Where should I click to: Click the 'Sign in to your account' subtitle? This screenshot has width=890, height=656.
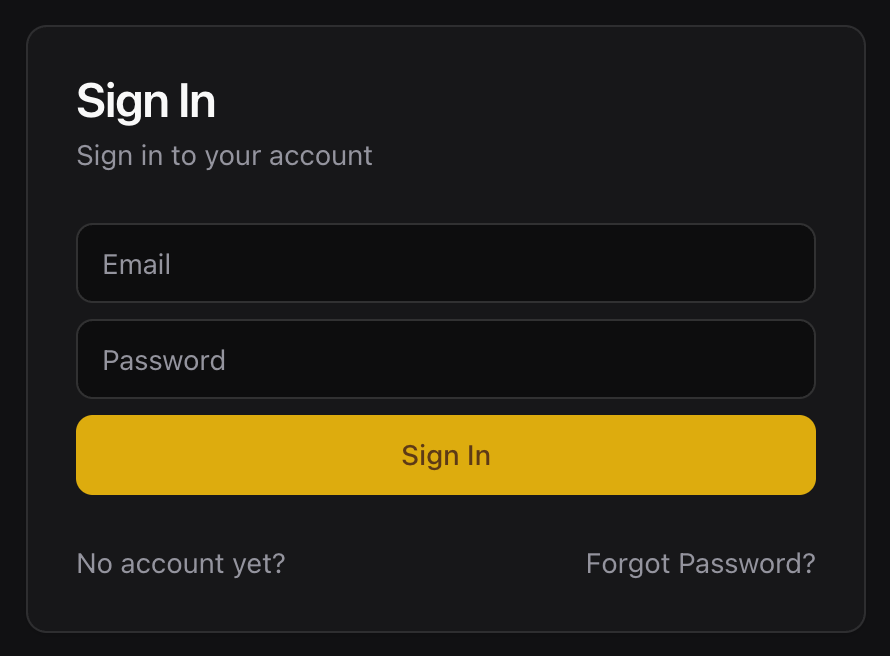coord(224,156)
